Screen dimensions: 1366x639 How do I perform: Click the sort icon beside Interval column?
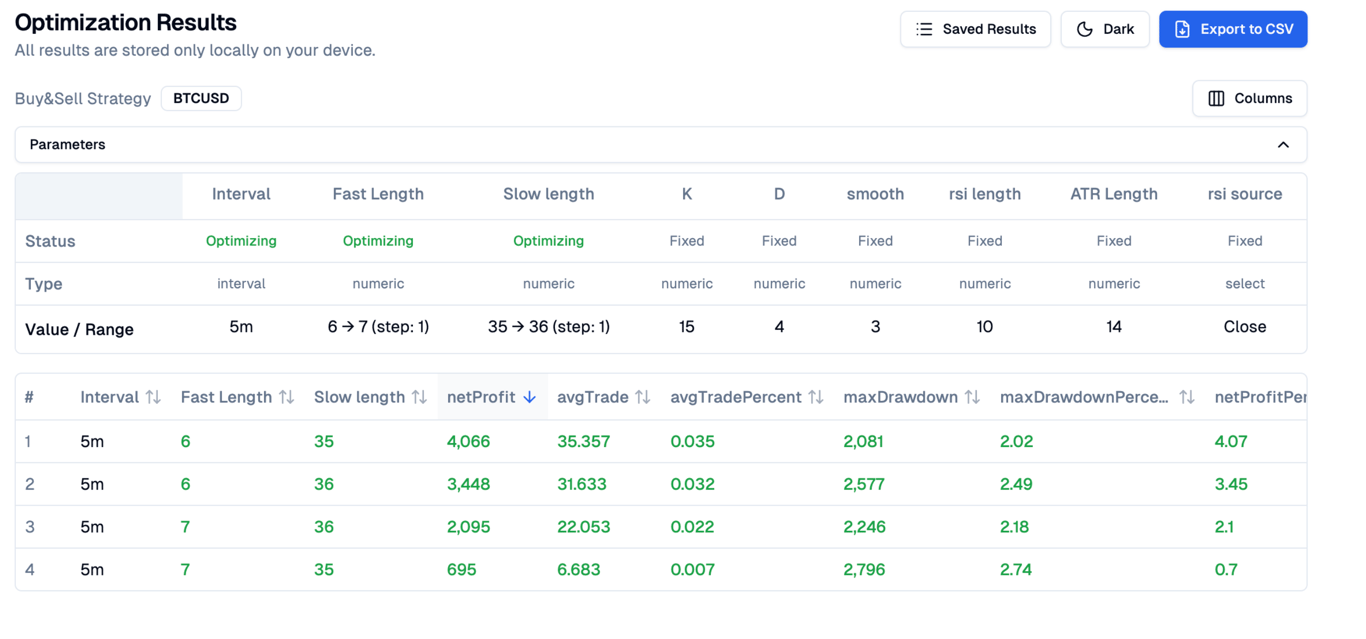click(153, 397)
